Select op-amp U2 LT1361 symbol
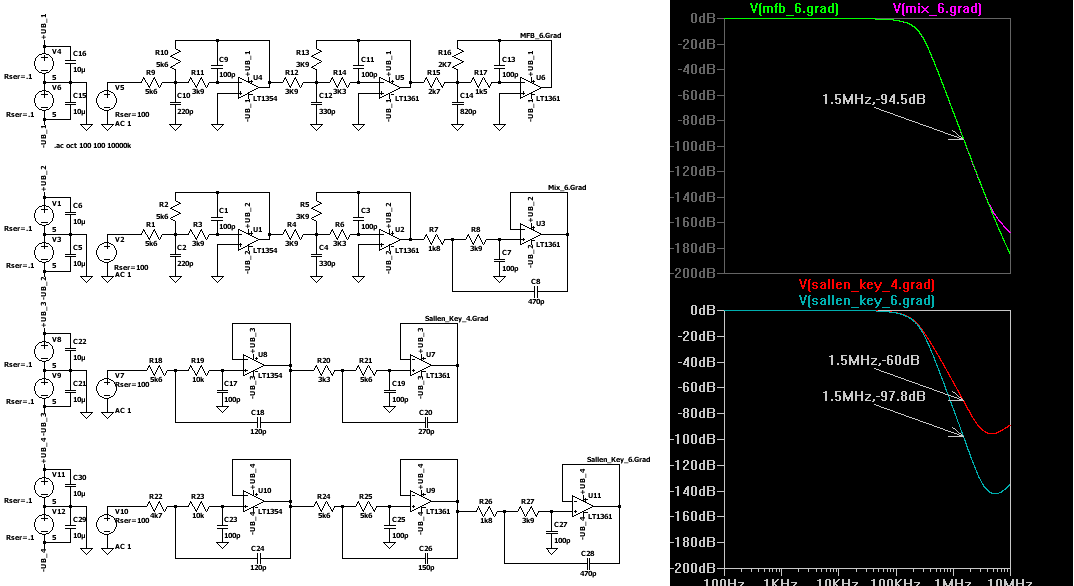Screen dimensions: 1074x586 pyautogui.click(x=388, y=239)
